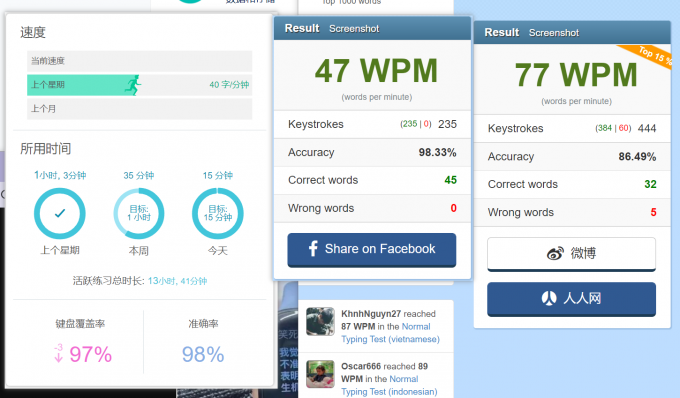Switch to Screenshot tab in 47 WPM panel
This screenshot has width=680, height=398.
click(354, 29)
